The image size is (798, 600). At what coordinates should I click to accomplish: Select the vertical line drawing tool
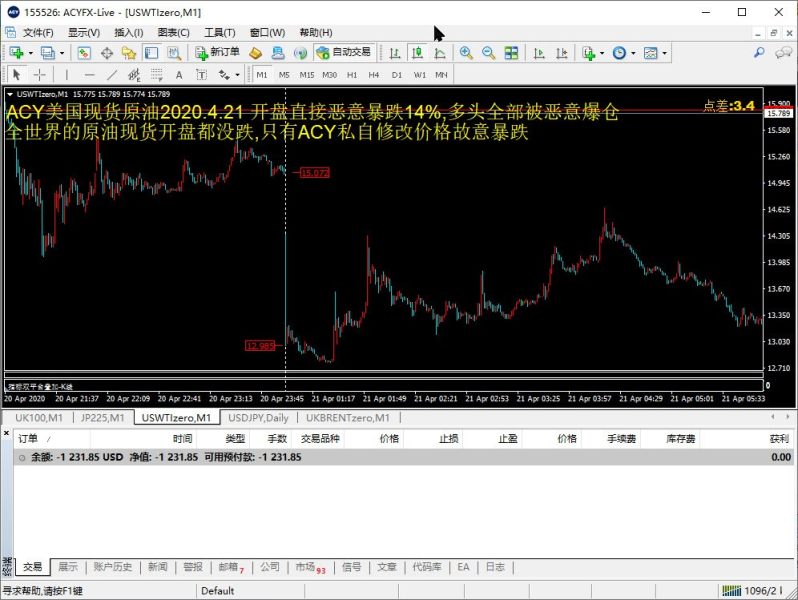click(x=67, y=75)
